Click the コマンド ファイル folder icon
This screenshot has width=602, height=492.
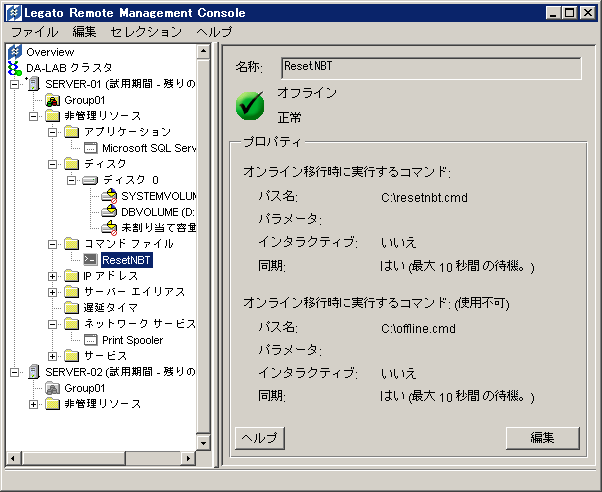click(x=71, y=244)
